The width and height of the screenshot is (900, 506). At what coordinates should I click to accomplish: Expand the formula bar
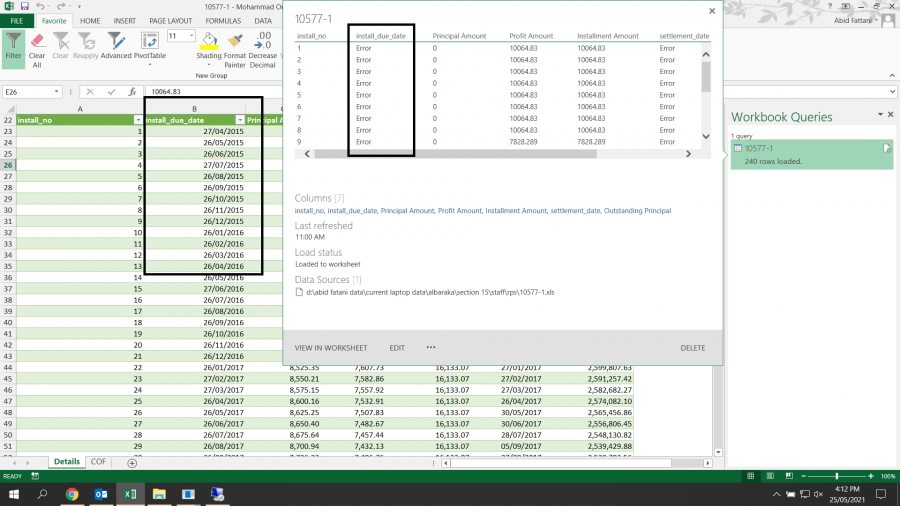tap(892, 91)
